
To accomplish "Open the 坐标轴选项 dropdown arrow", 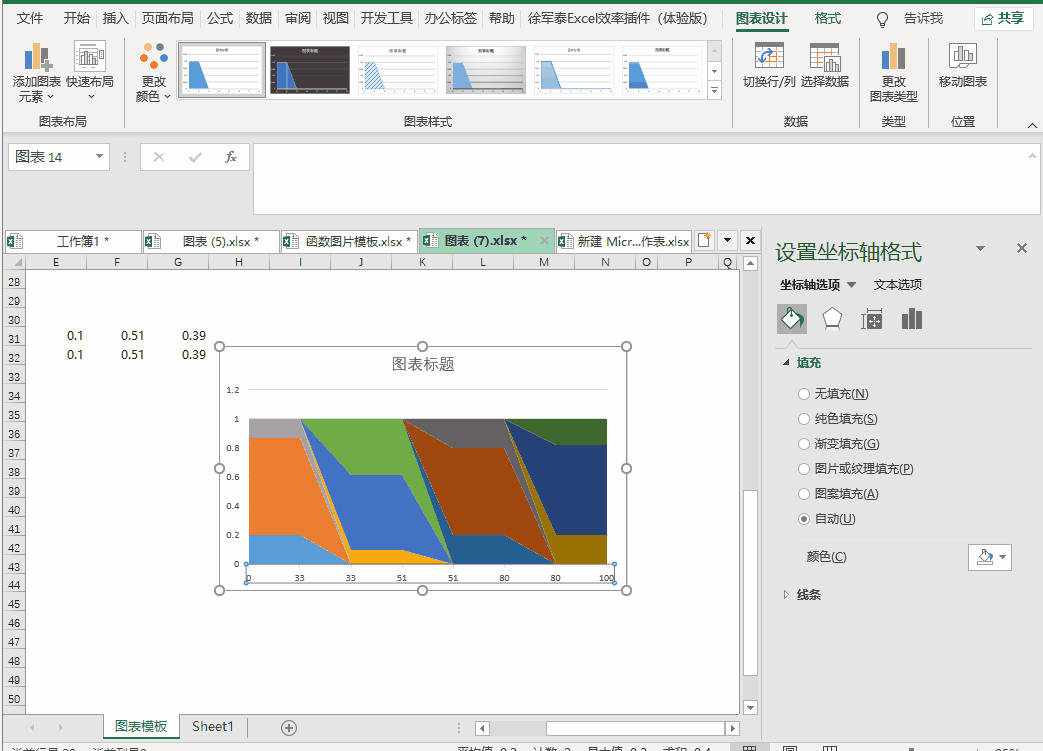I will pos(851,285).
